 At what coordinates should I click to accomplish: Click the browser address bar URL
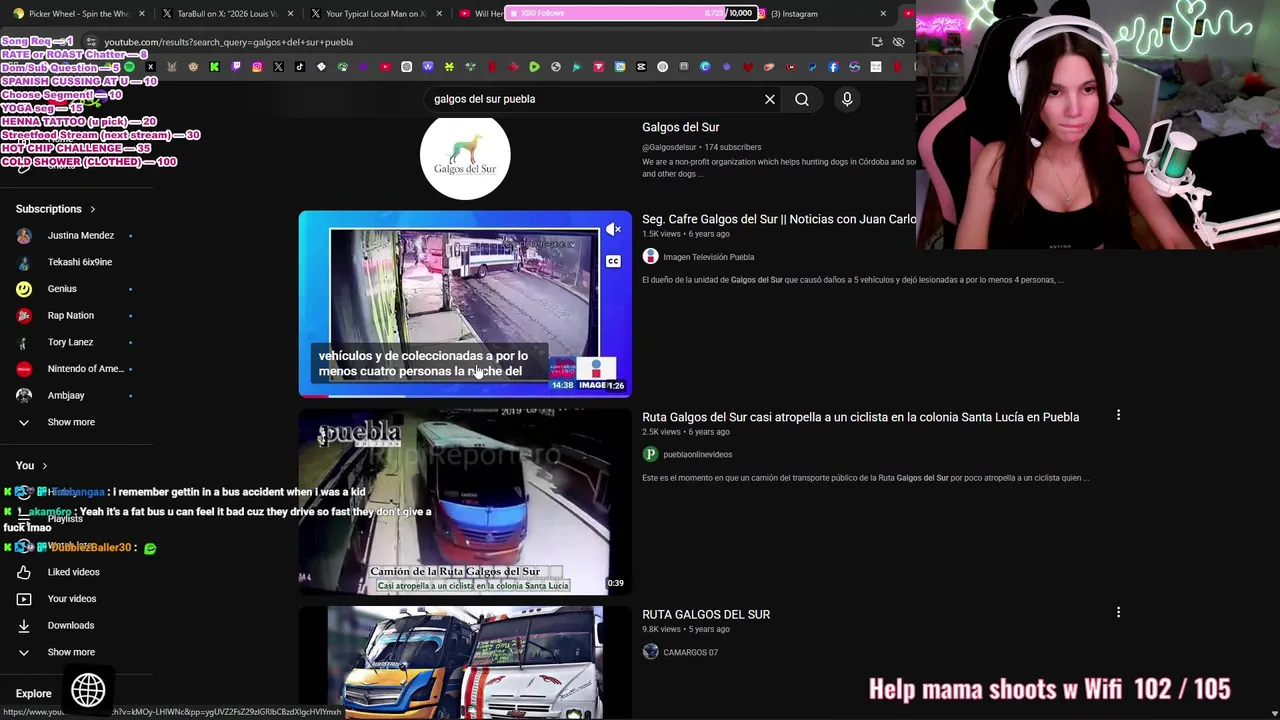(x=228, y=42)
